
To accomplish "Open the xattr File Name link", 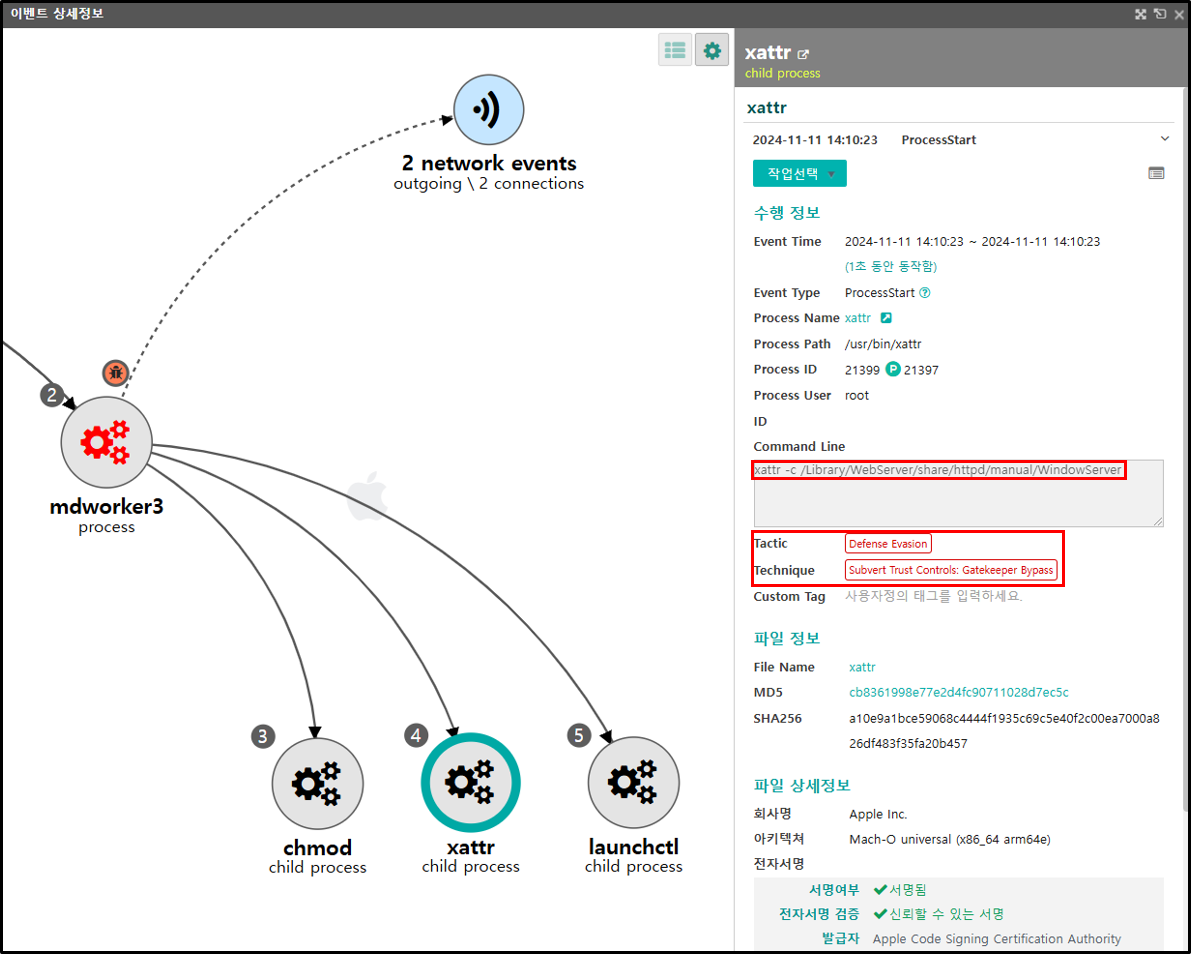I will (x=862, y=667).
